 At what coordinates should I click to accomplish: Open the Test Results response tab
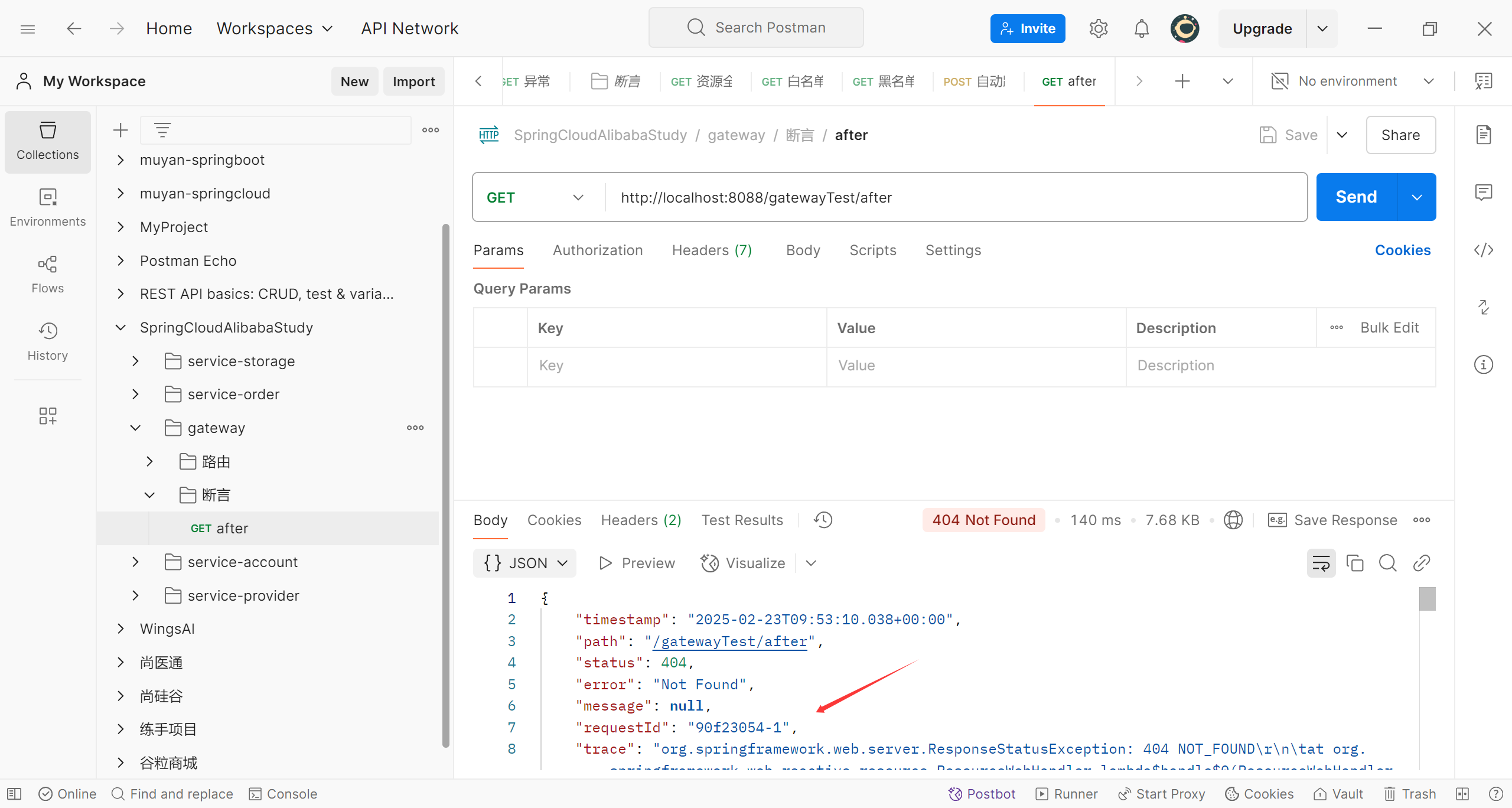pos(742,520)
